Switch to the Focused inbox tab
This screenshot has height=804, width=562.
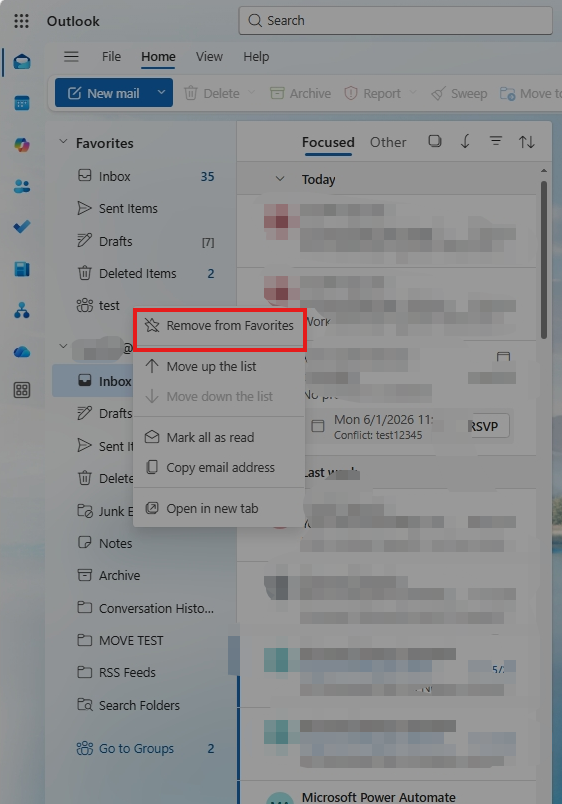[x=328, y=142]
